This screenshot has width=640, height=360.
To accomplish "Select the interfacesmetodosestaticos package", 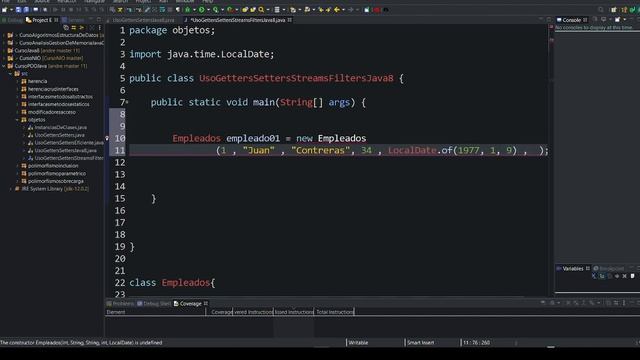I will tap(58, 104).
